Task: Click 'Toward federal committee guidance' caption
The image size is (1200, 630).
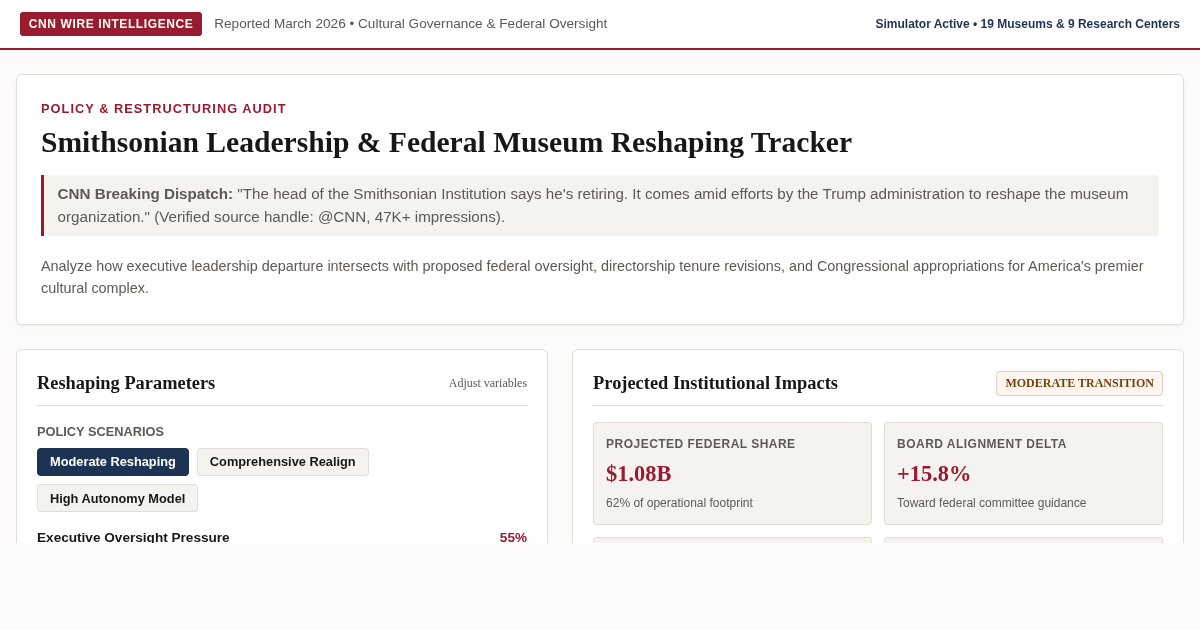Action: (x=991, y=503)
